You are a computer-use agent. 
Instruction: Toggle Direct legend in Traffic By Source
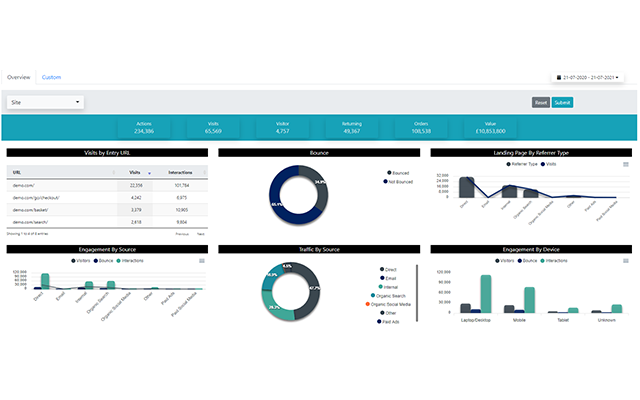click(388, 269)
